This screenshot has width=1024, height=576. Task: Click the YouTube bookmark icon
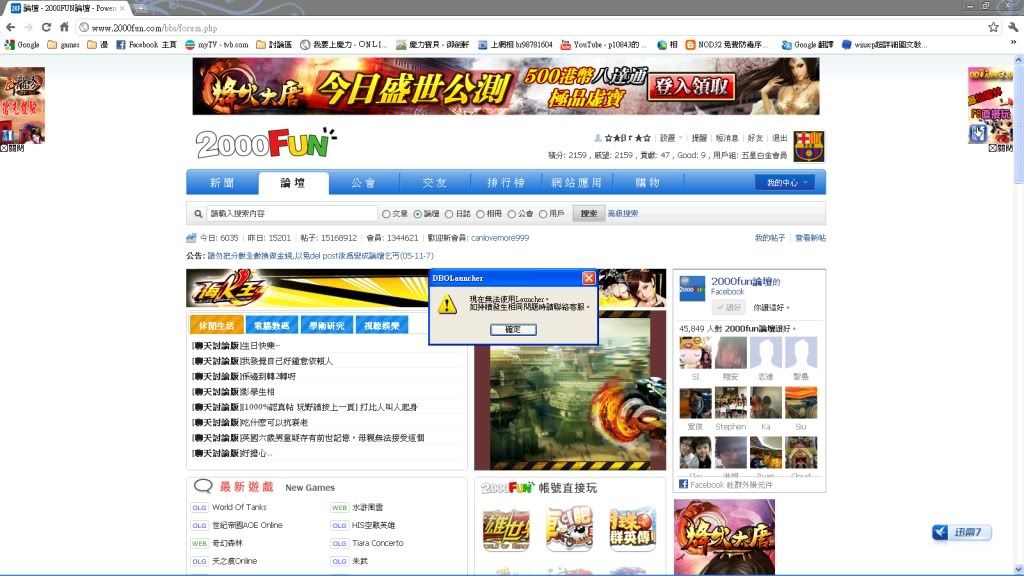pyautogui.click(x=566, y=45)
